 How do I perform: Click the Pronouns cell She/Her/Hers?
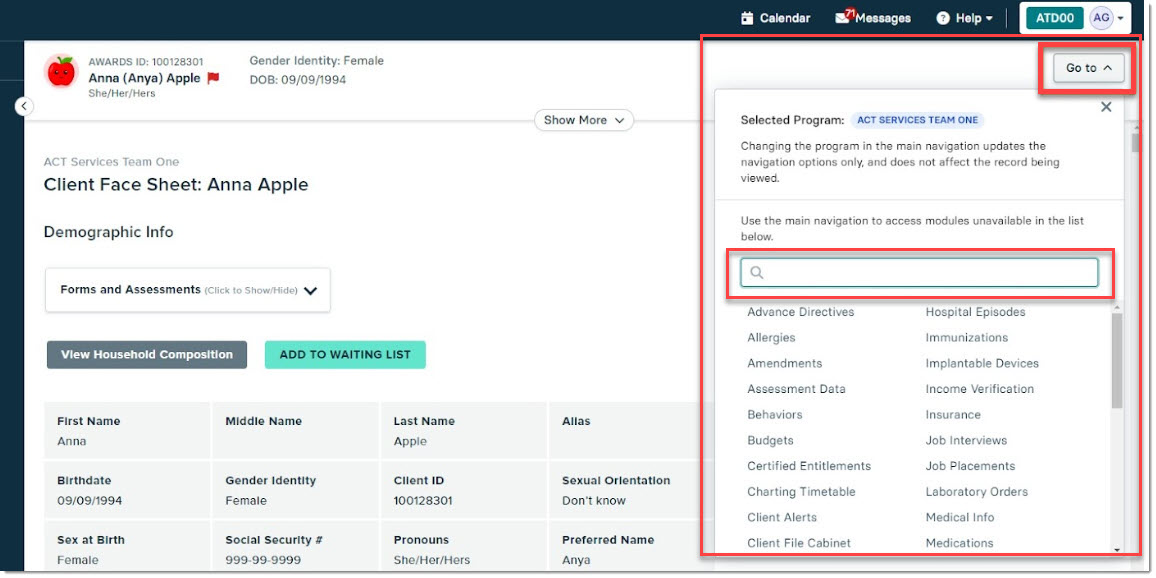tap(431, 560)
